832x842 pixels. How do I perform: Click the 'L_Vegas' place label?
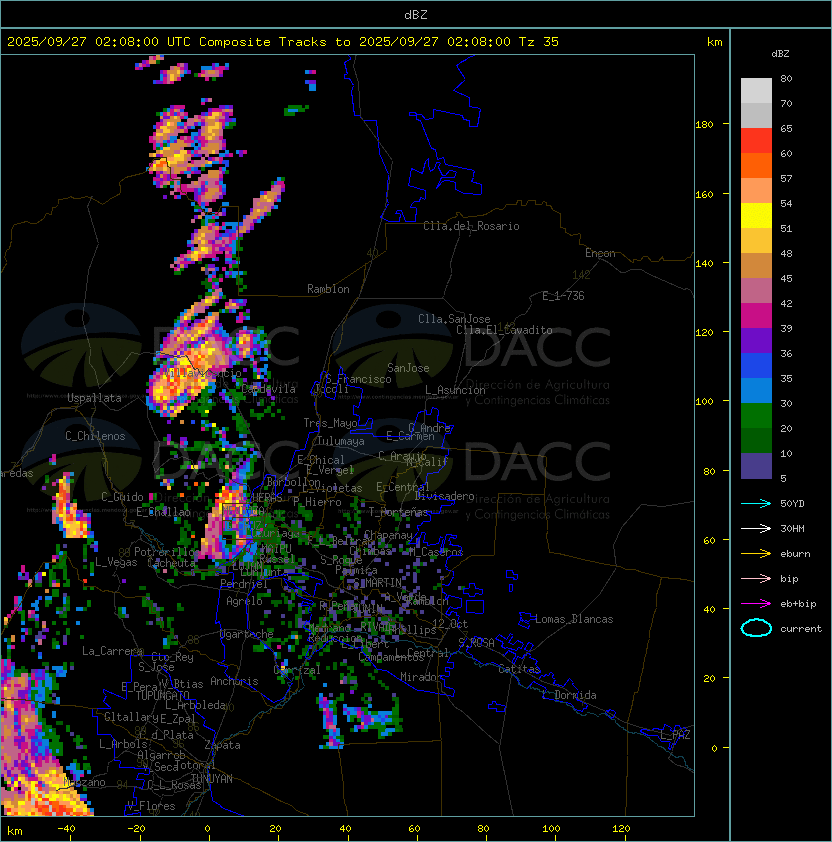(x=116, y=562)
